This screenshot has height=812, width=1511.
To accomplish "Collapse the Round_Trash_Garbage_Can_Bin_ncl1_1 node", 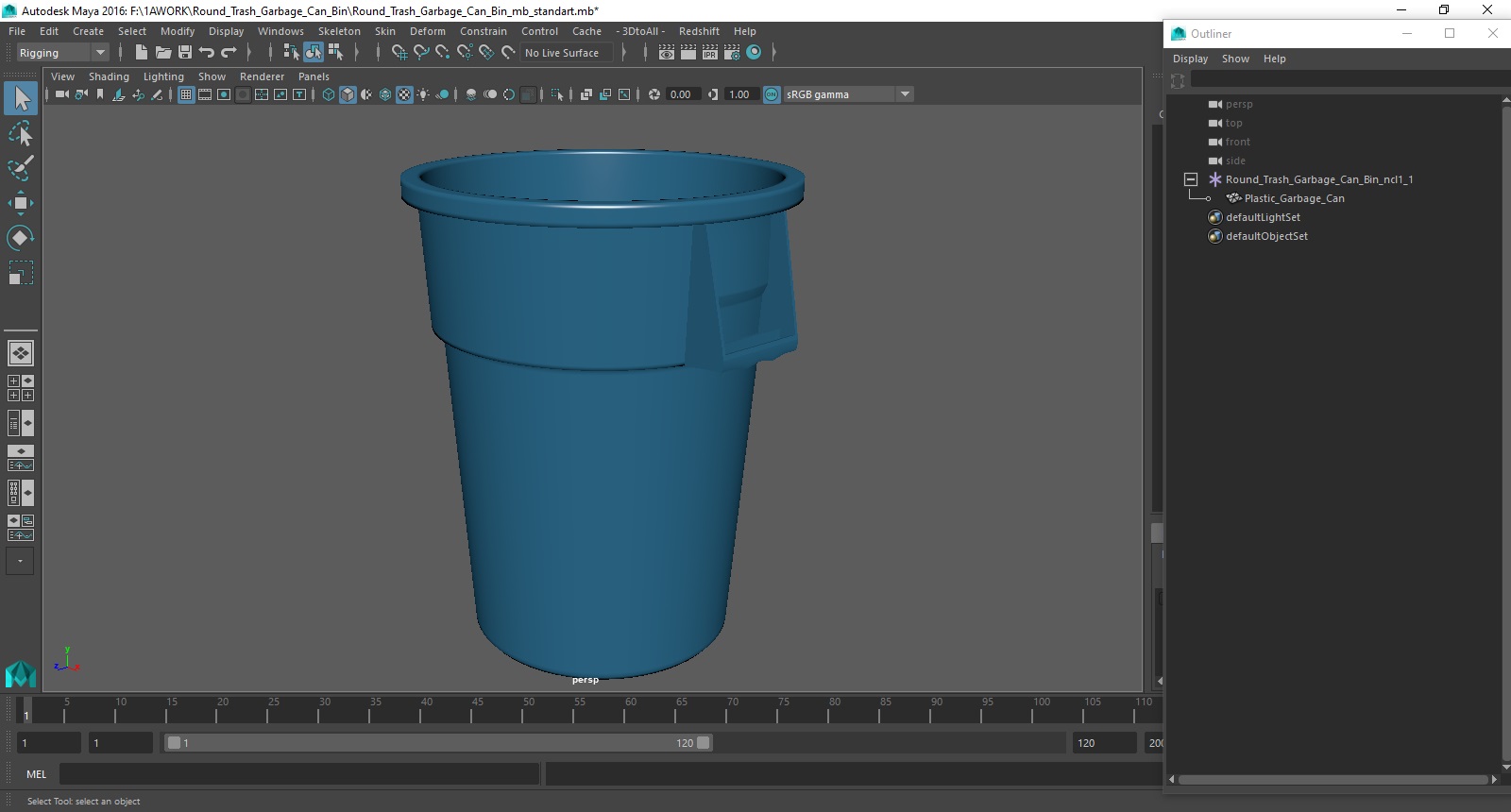I will pos(1191,179).
